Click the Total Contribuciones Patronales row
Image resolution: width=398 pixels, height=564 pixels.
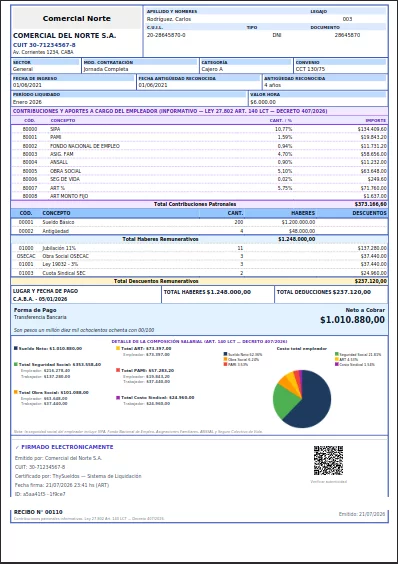(199, 204)
